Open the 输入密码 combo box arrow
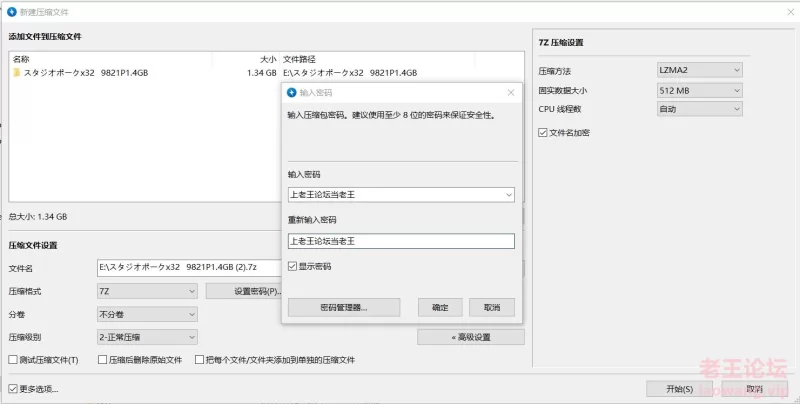Viewport: 800px width, 404px height. pos(509,194)
